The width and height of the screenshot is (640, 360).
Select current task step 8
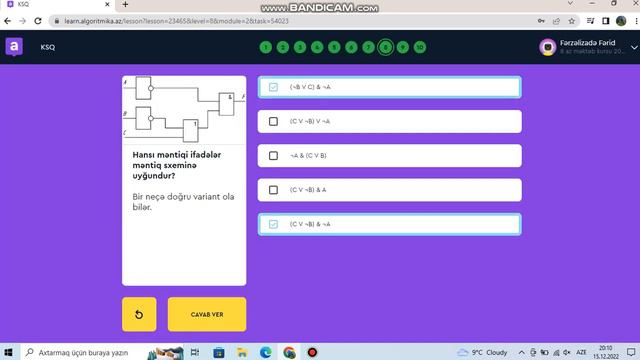386,47
